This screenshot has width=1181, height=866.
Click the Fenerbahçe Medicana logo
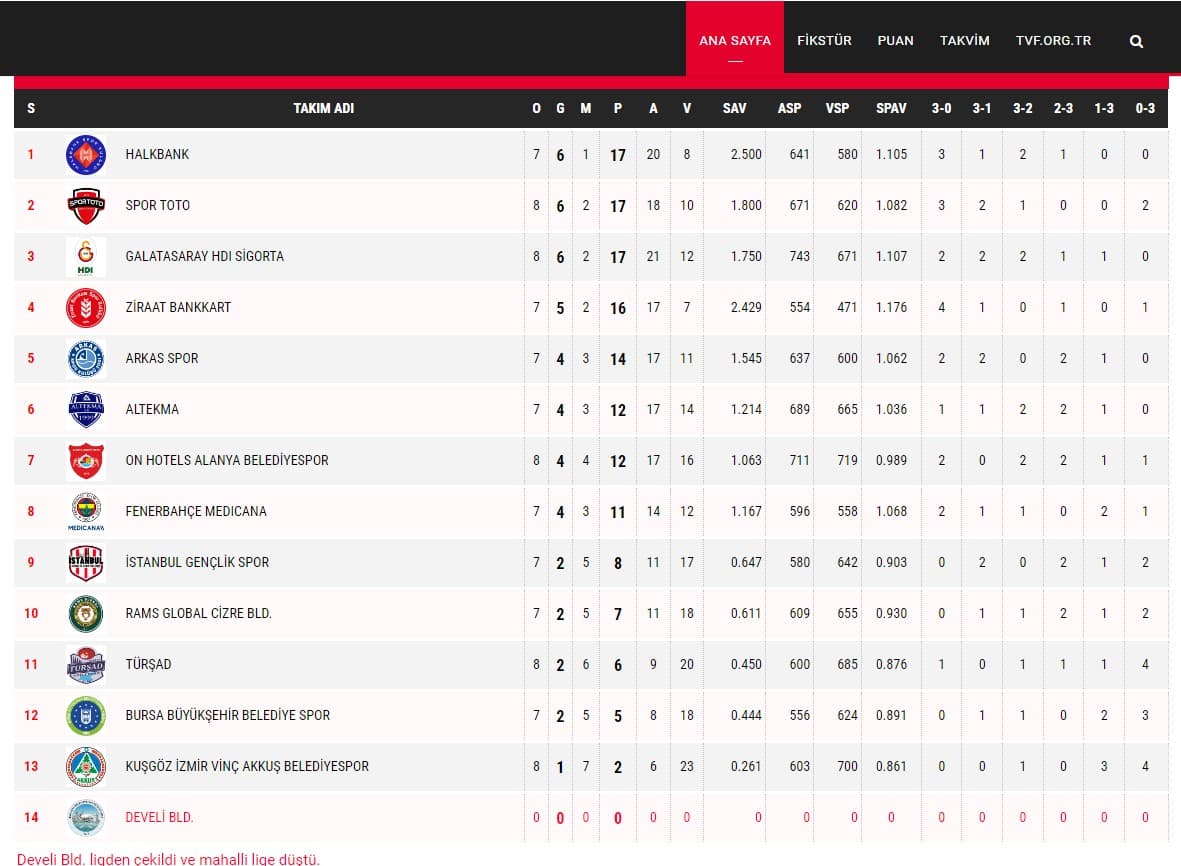[x=85, y=512]
